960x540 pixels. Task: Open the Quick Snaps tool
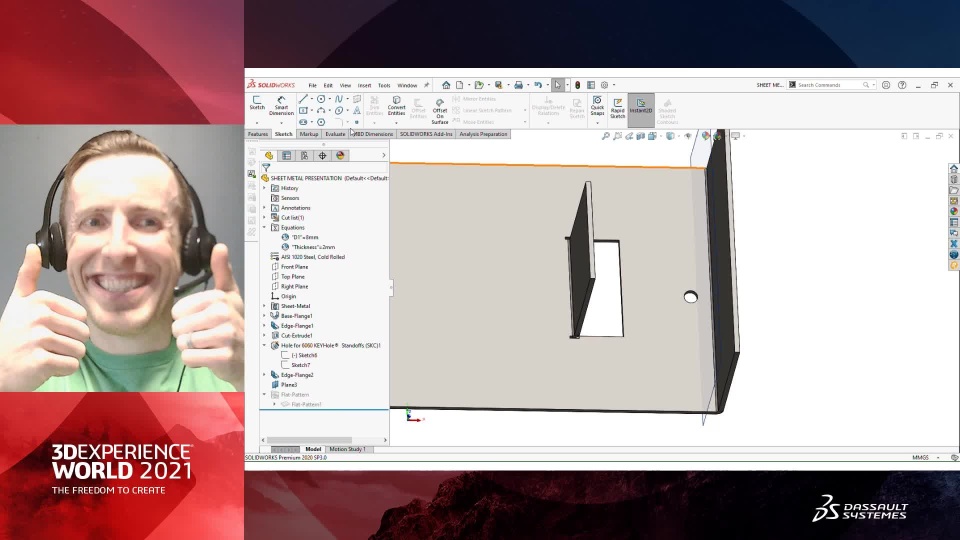[x=597, y=106]
